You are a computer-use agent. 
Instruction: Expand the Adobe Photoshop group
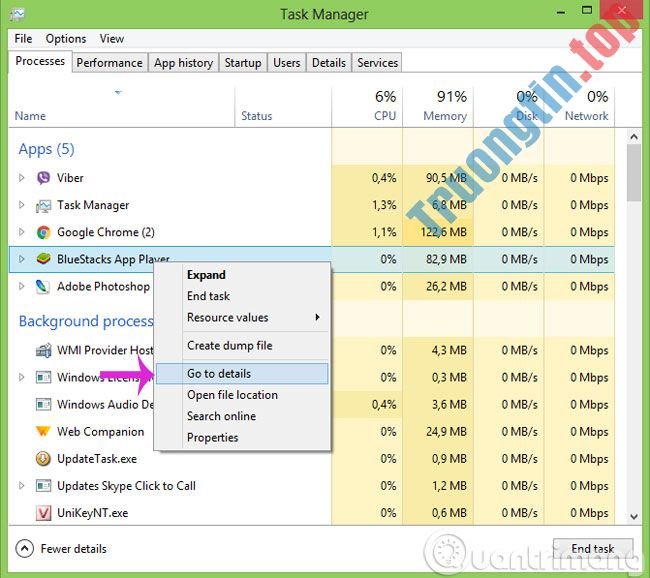coord(22,286)
